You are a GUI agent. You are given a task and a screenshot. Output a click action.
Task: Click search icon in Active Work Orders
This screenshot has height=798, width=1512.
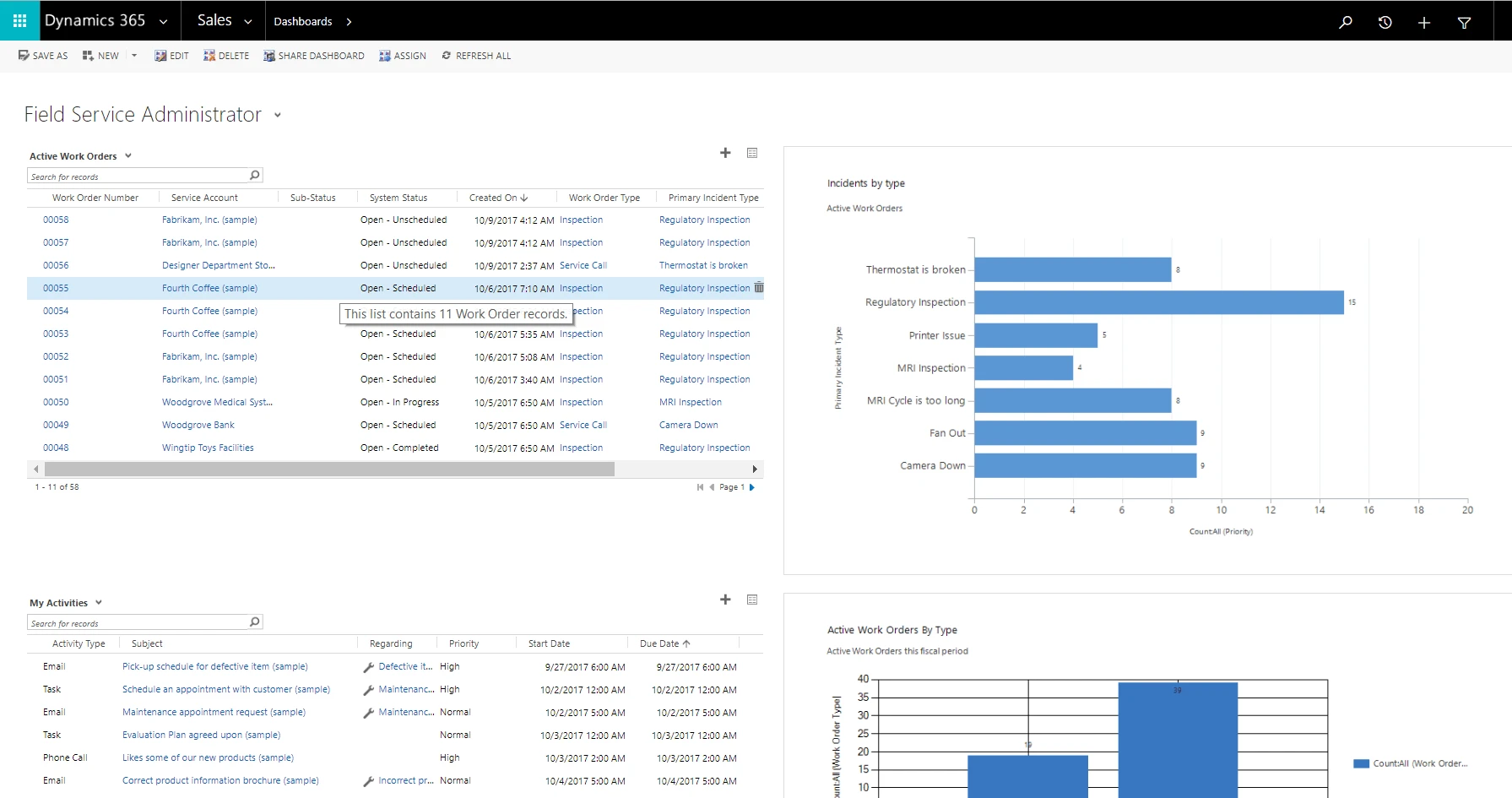tap(255, 176)
